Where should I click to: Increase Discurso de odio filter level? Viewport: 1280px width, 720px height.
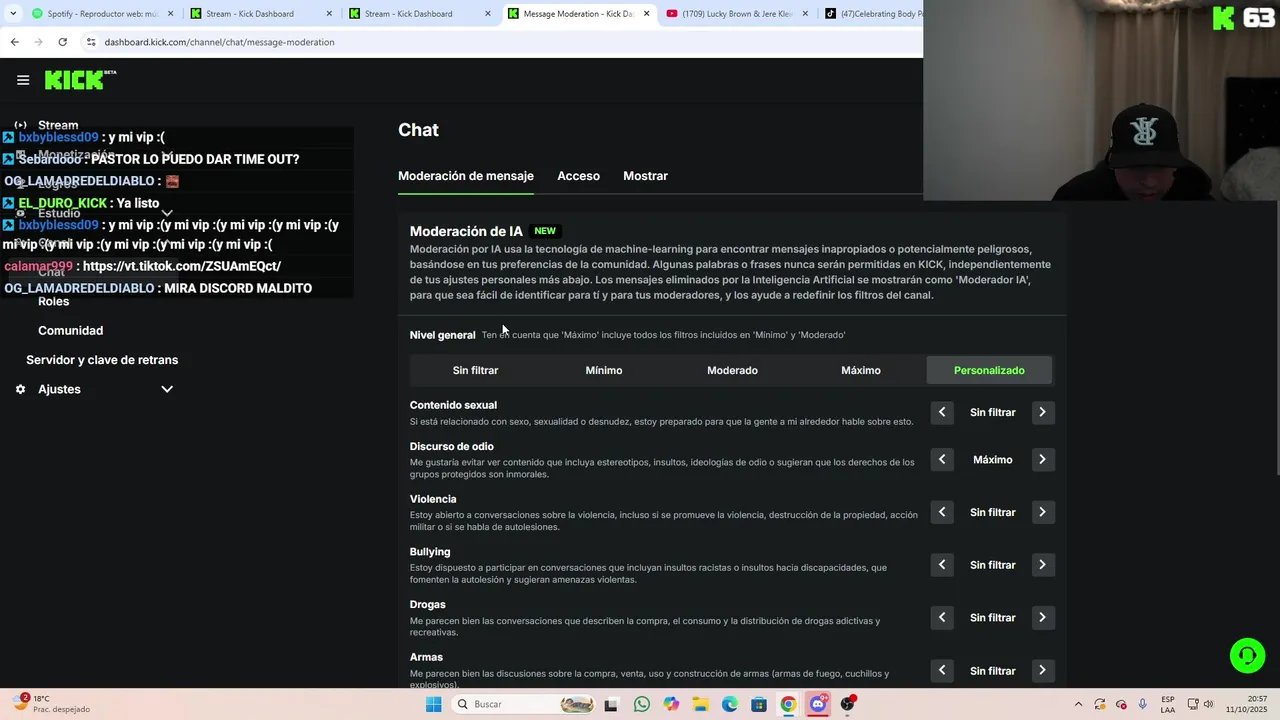pos(1042,459)
